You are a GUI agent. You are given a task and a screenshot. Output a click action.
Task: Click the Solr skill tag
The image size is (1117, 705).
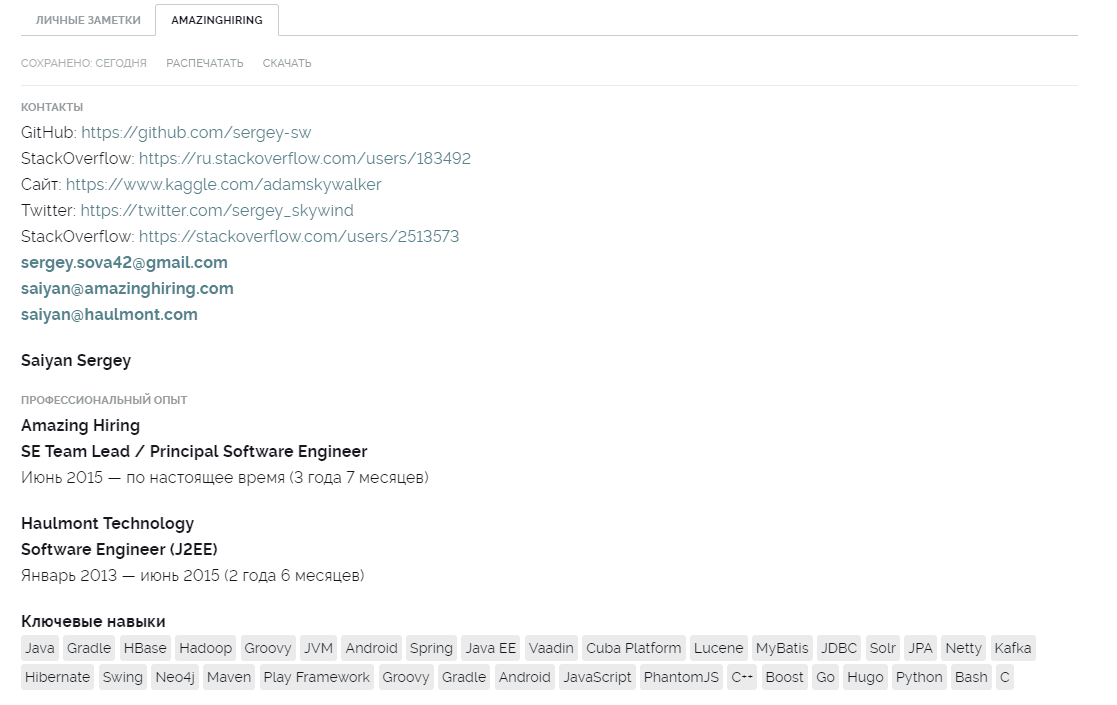tap(882, 648)
